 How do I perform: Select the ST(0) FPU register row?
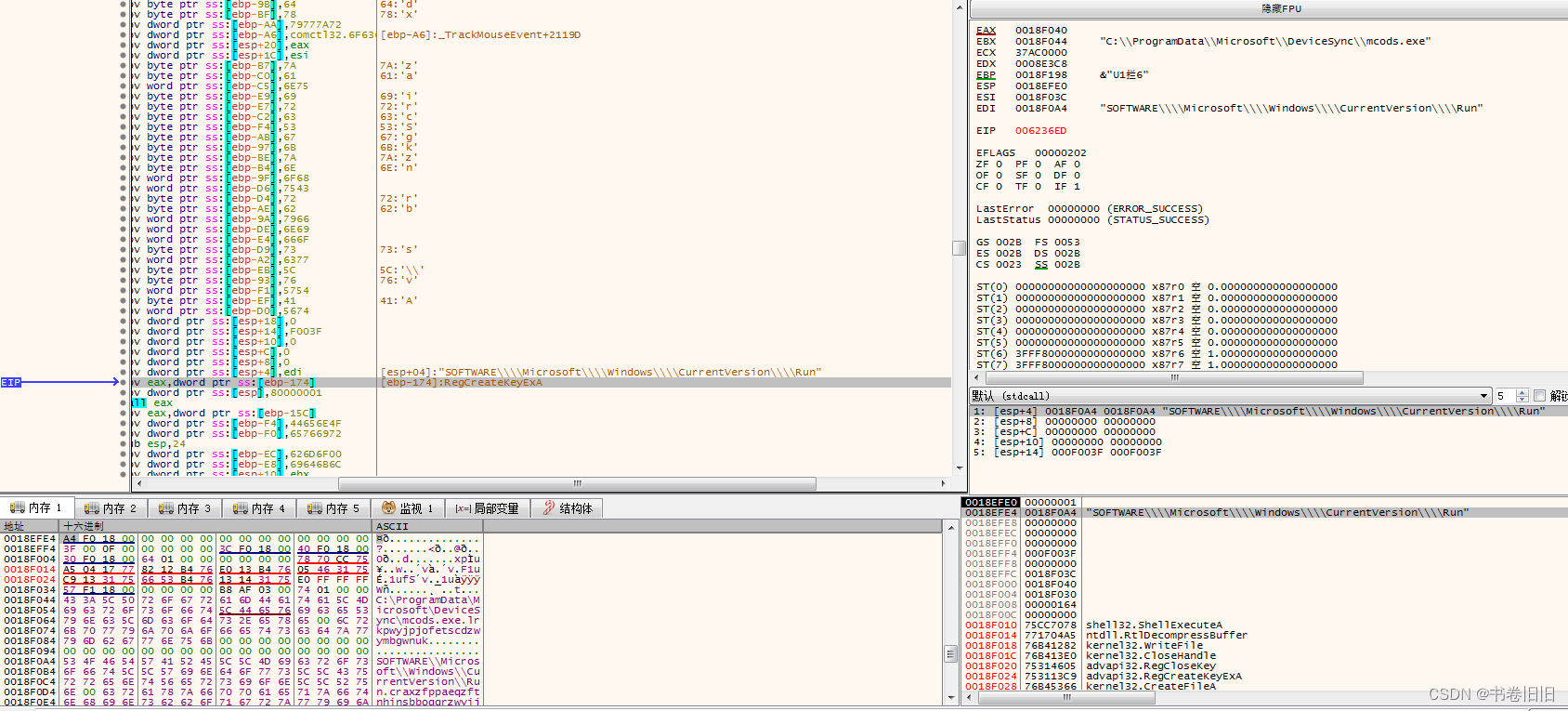click(1157, 287)
